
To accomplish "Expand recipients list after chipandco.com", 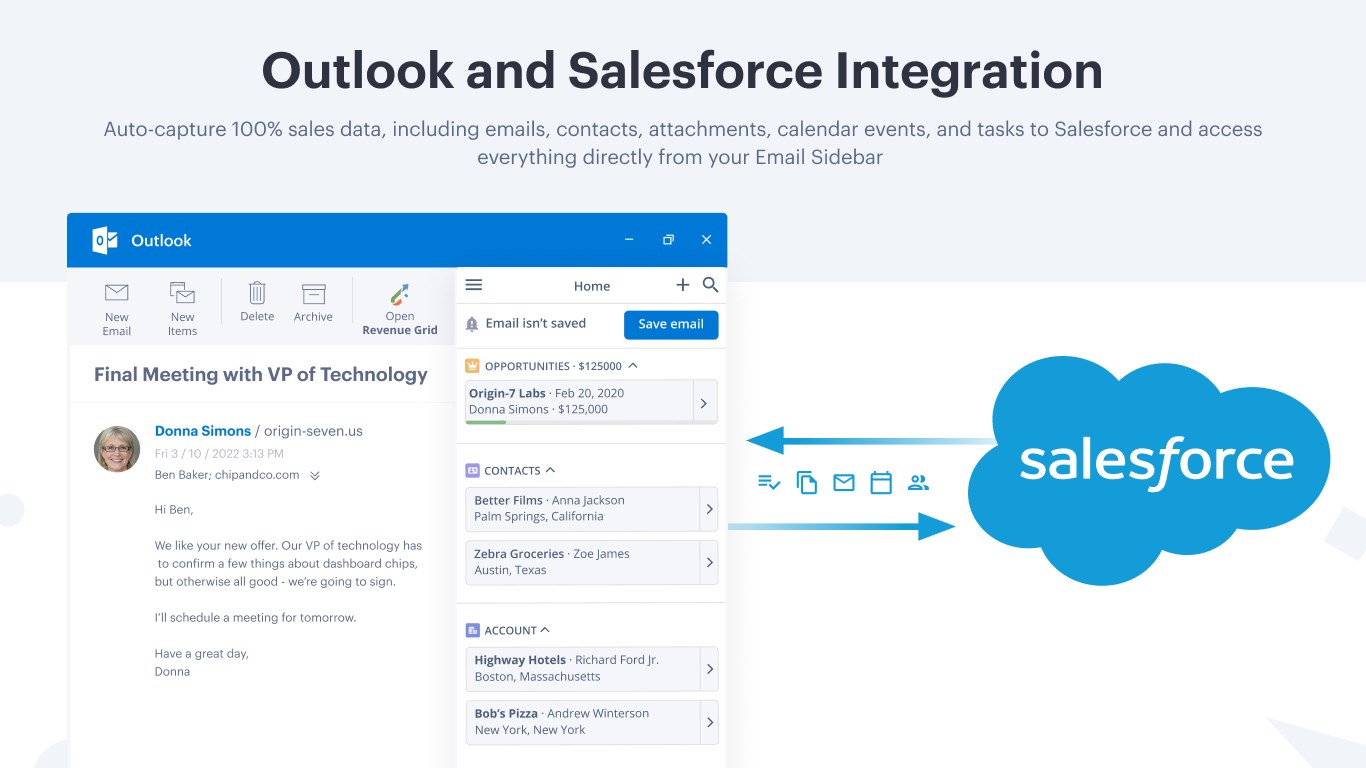I will pos(315,476).
